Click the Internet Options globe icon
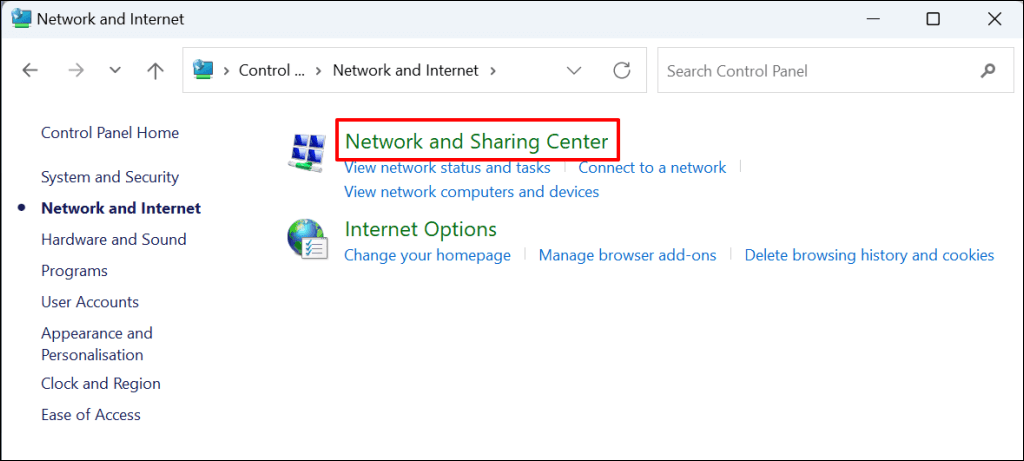The height and width of the screenshot is (461, 1024). (x=306, y=239)
